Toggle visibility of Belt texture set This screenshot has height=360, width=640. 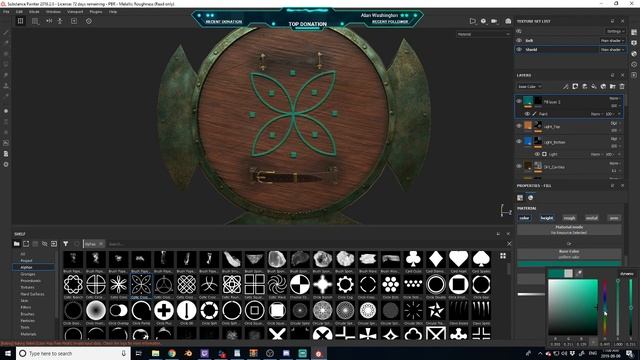(519, 40)
